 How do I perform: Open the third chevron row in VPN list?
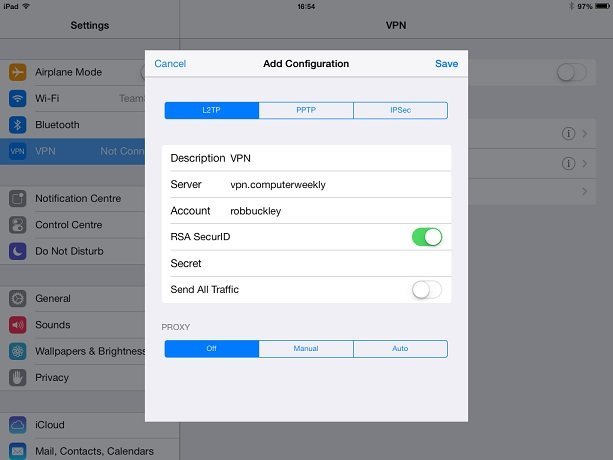(583, 190)
